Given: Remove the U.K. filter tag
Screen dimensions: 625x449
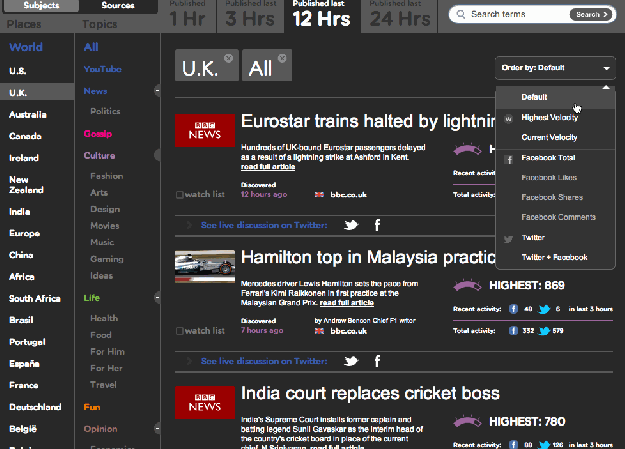Looking at the screenshot, I should pos(228,58).
